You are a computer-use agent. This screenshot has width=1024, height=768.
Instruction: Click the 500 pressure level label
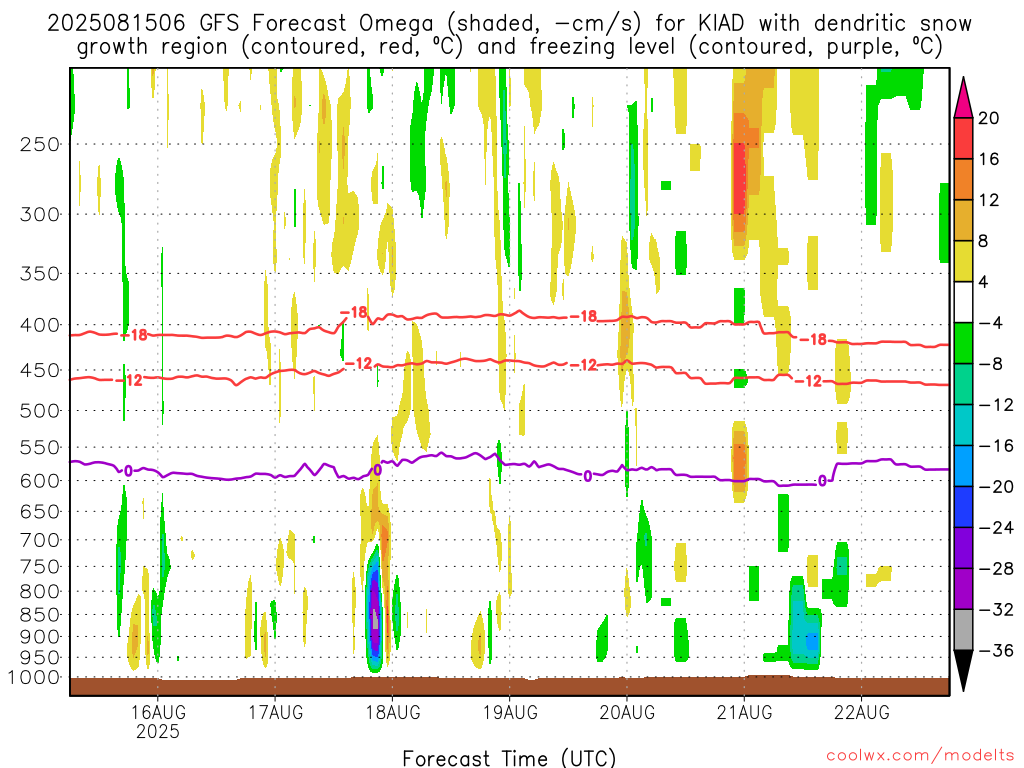point(40,411)
